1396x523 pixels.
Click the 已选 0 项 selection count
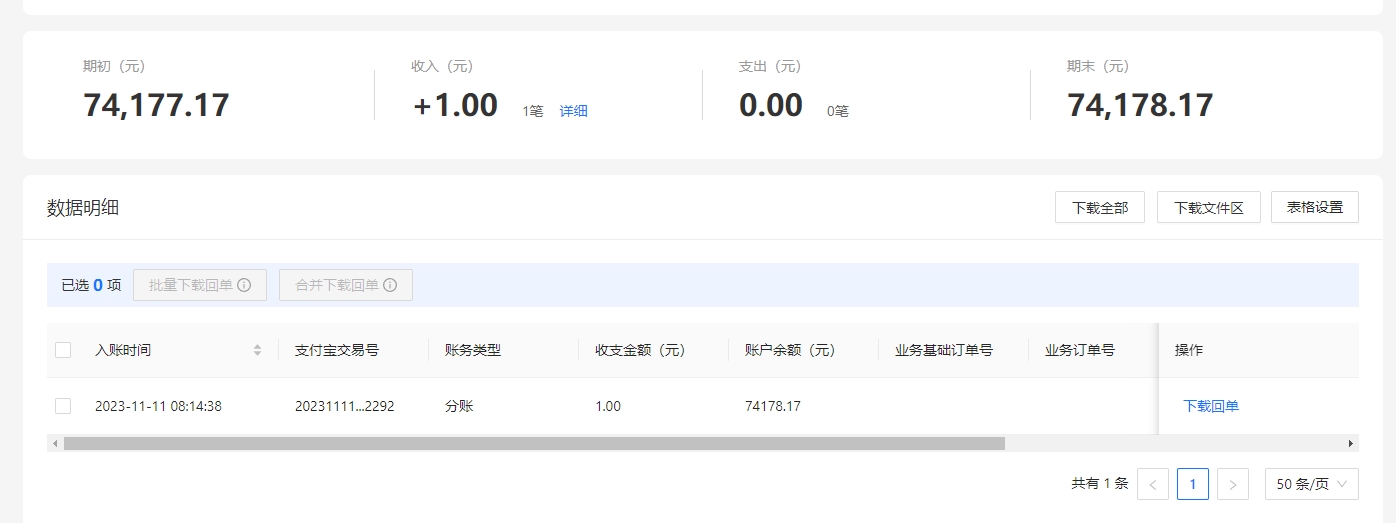click(91, 285)
